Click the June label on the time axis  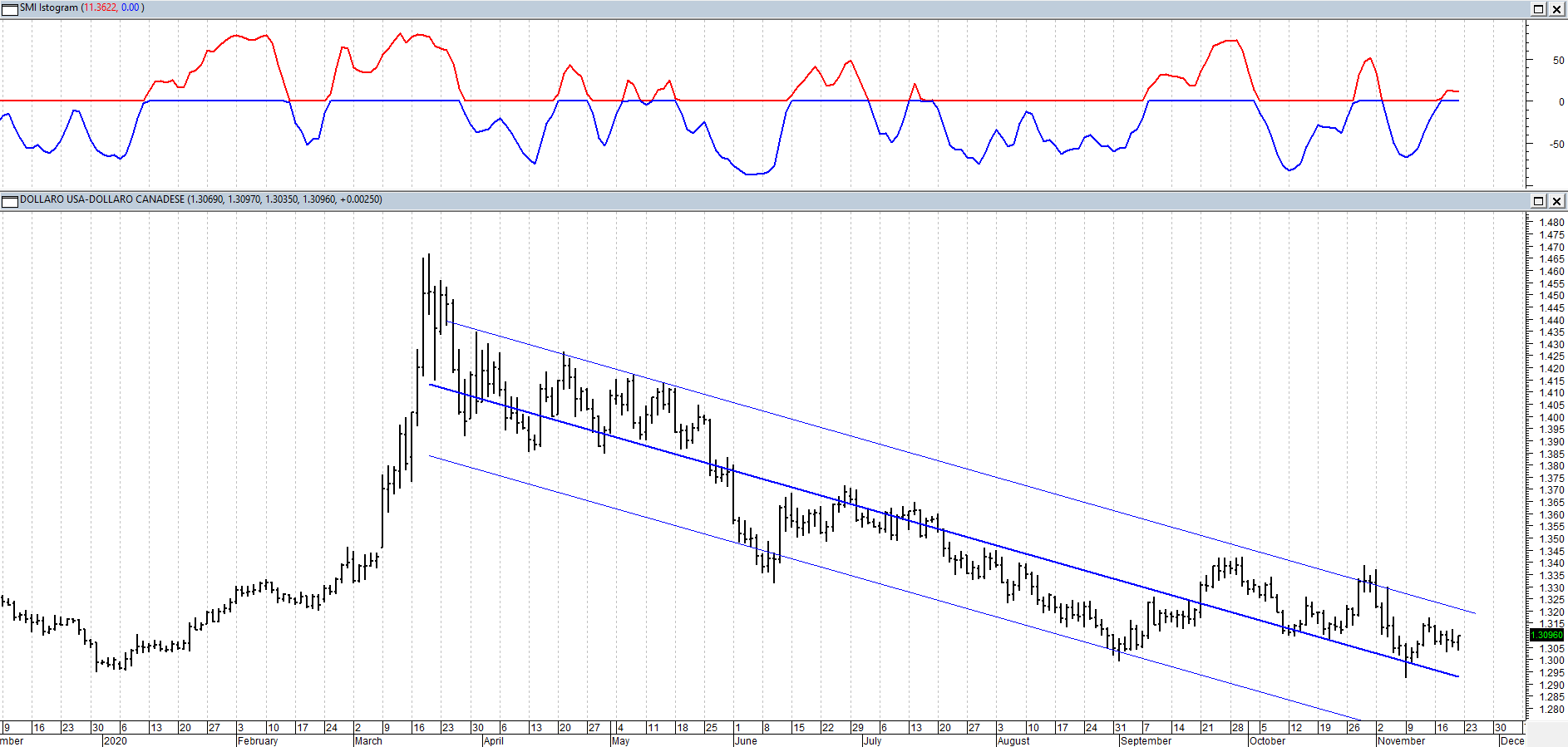(x=746, y=740)
